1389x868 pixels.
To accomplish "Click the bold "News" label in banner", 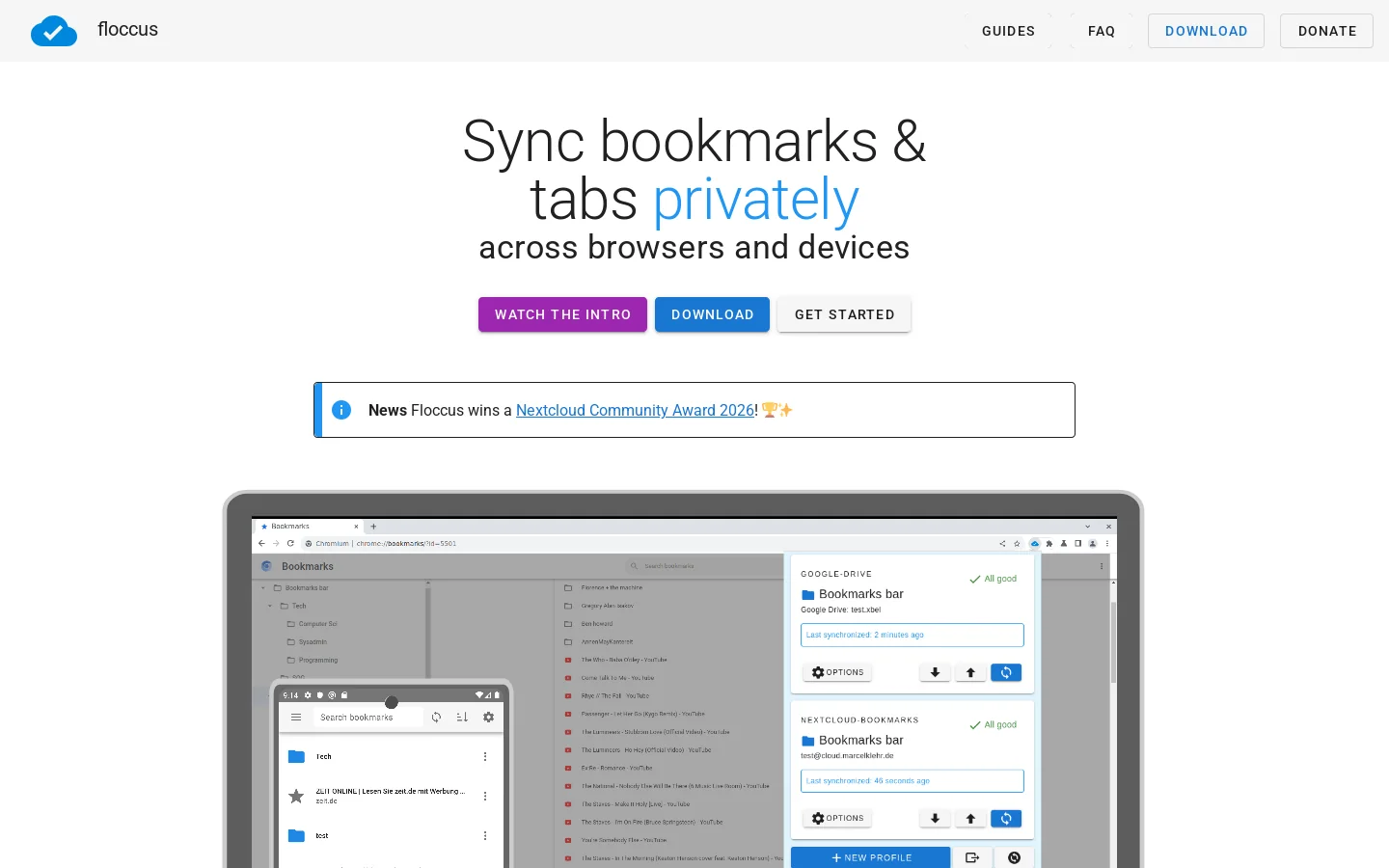I will [x=388, y=410].
